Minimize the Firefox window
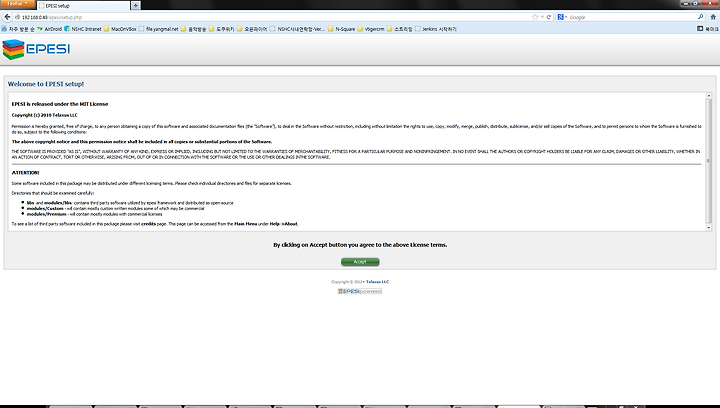Image resolution: width=720 pixels, height=408 pixels. (686, 3)
